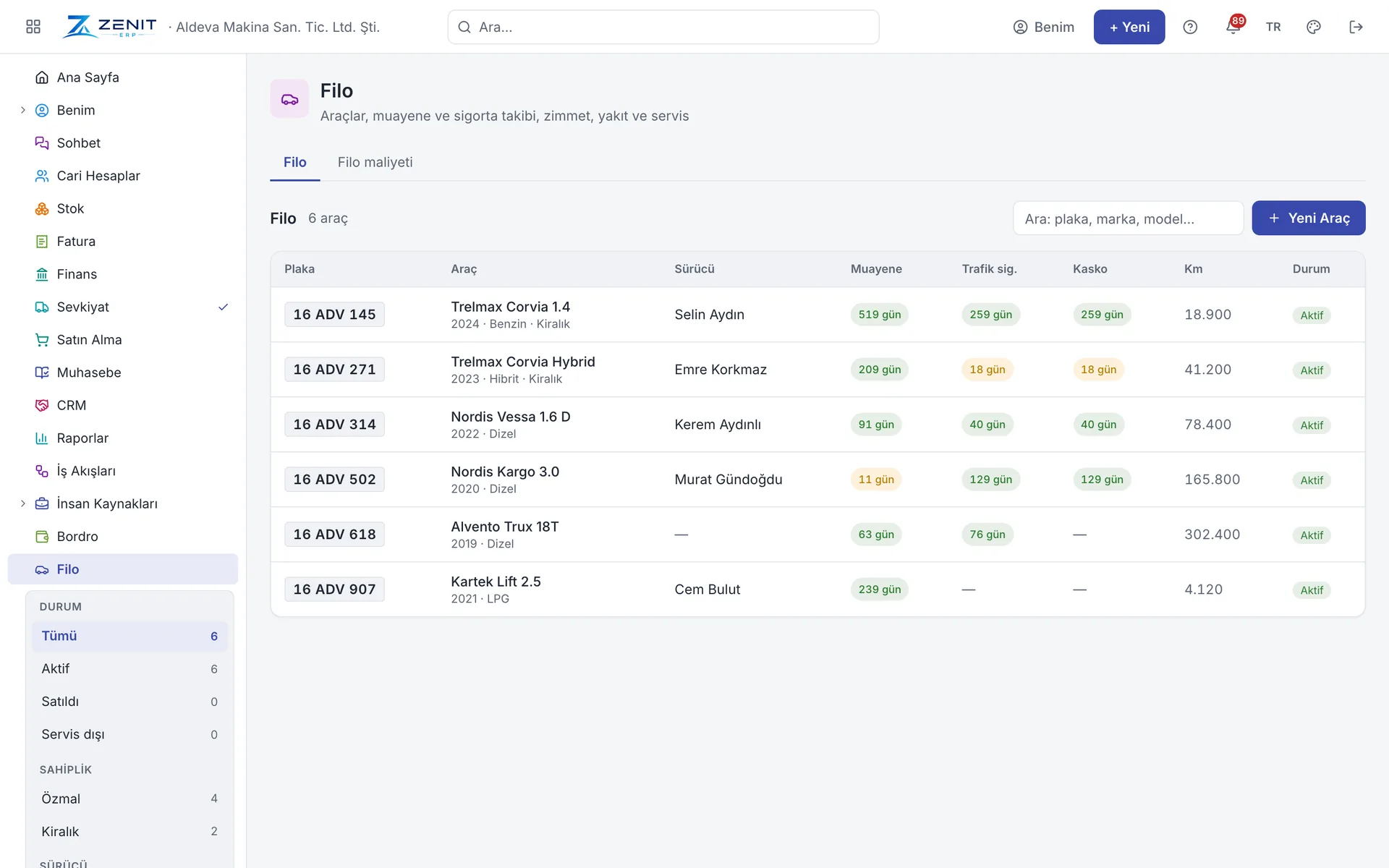The width and height of the screenshot is (1389, 868).
Task: Open the help question mark icon
Action: click(x=1190, y=27)
